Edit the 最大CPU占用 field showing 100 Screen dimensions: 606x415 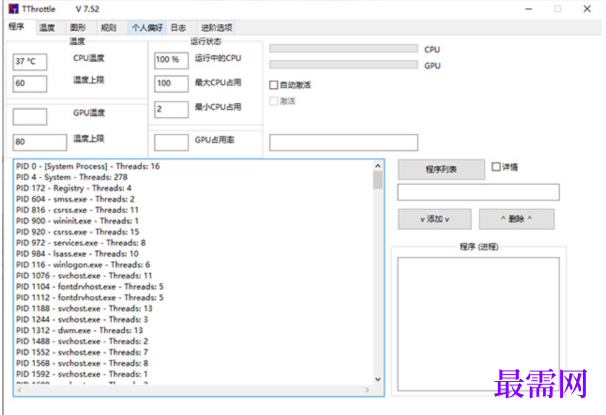(x=171, y=84)
